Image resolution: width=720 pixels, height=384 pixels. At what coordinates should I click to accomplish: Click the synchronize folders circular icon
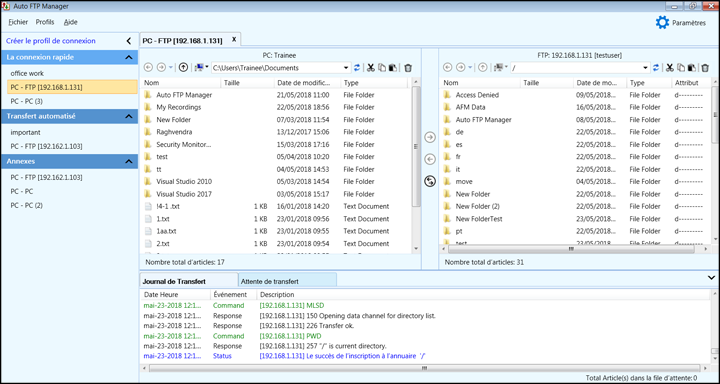point(430,181)
